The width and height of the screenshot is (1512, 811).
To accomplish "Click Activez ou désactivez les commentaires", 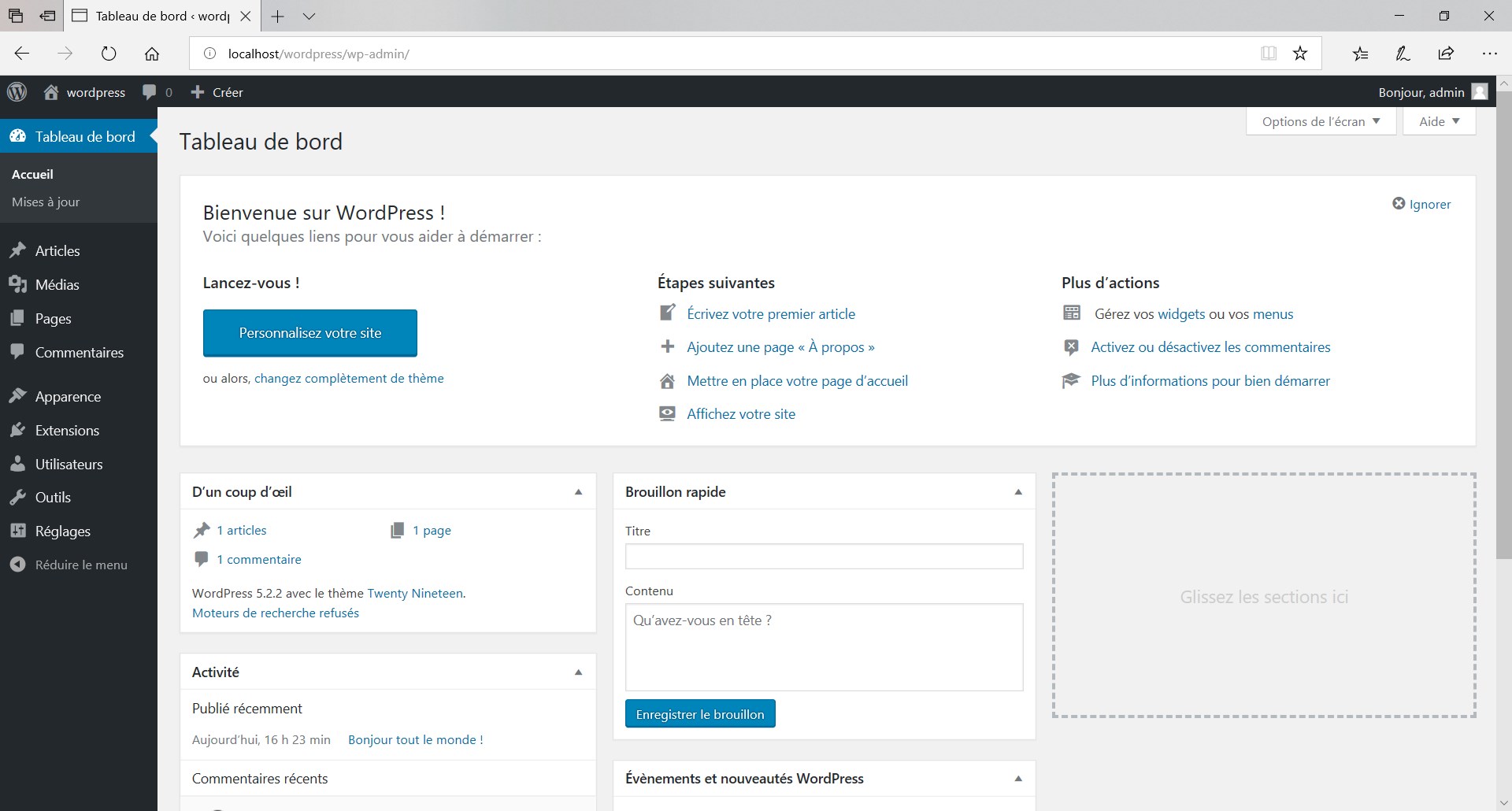I will click(x=1210, y=347).
